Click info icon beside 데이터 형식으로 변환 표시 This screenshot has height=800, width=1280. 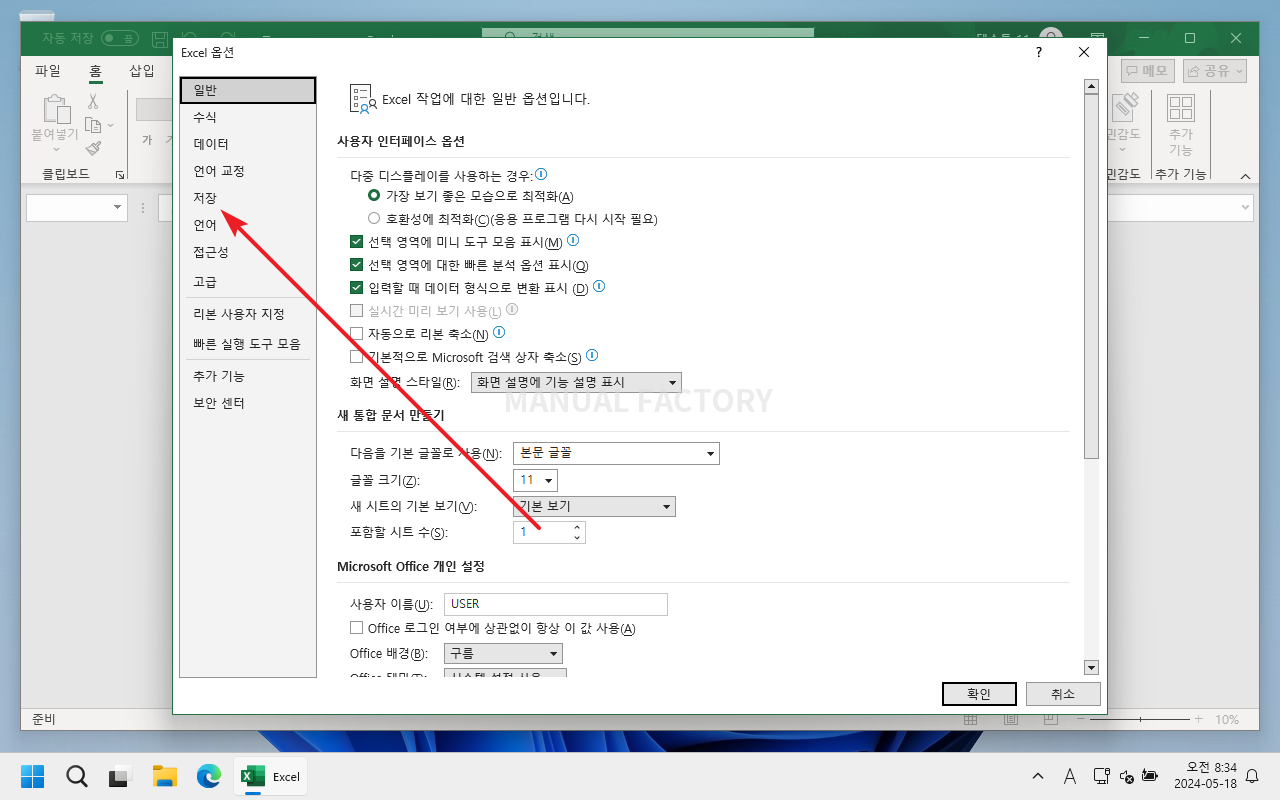pos(599,286)
